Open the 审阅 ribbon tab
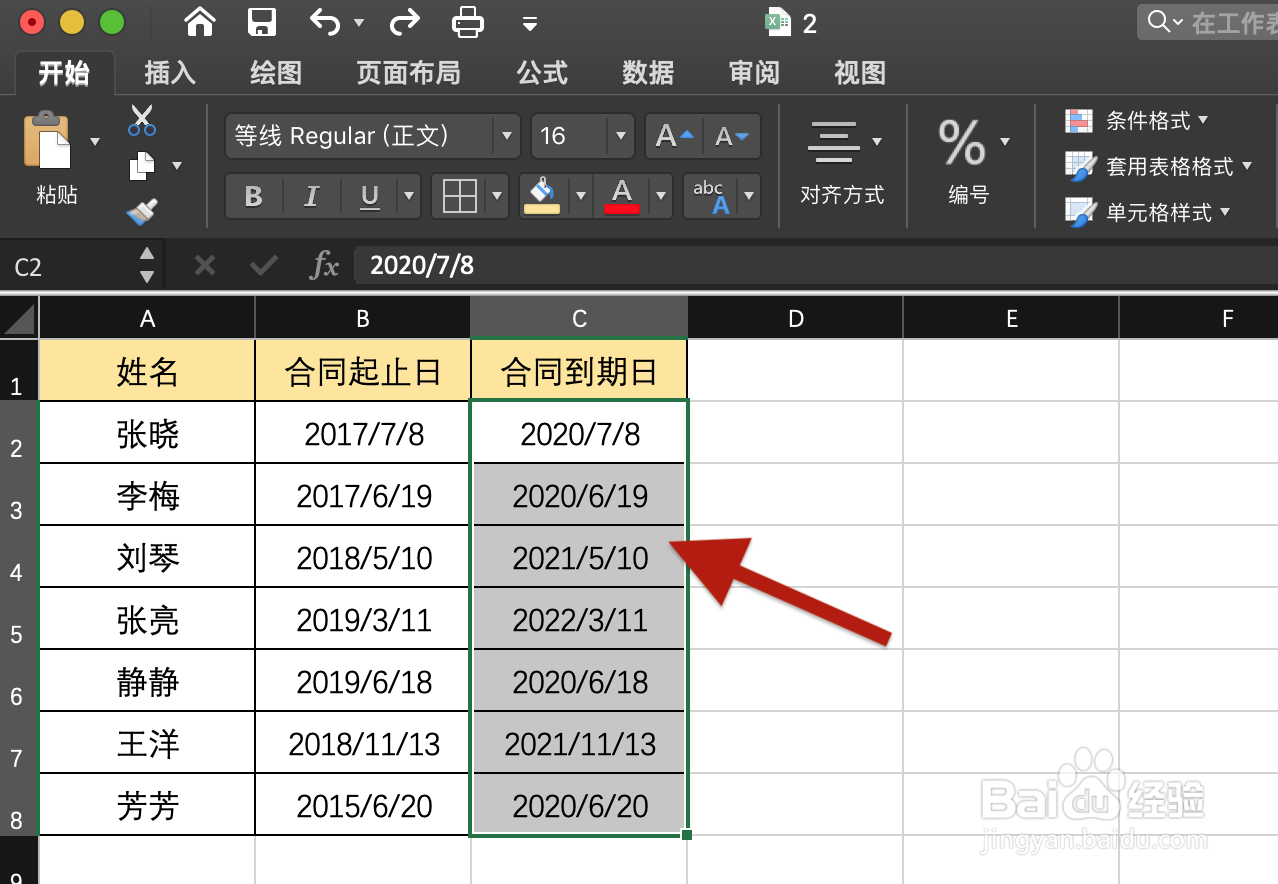This screenshot has height=884, width=1278. point(754,73)
